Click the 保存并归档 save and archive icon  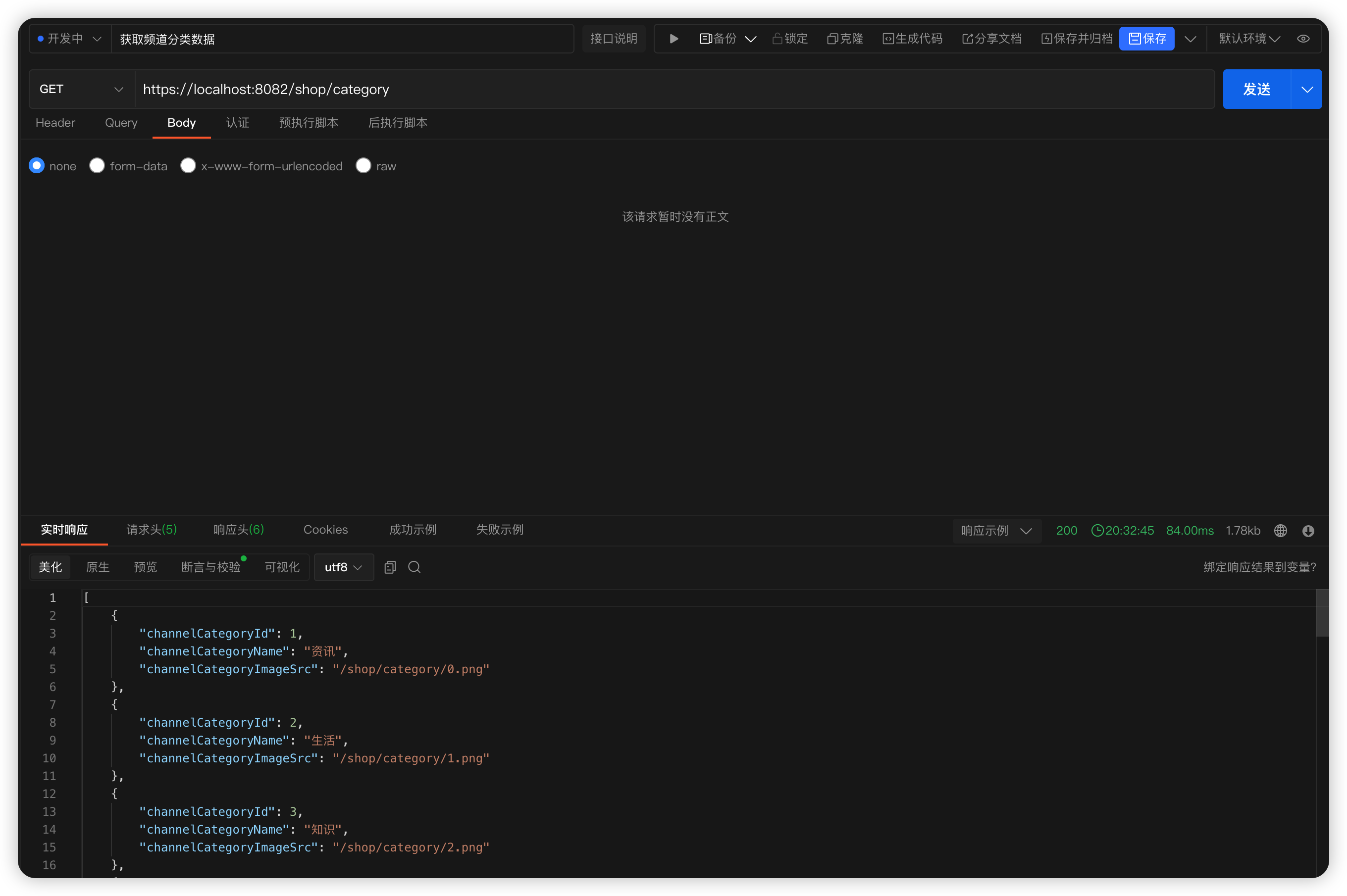pos(1046,39)
